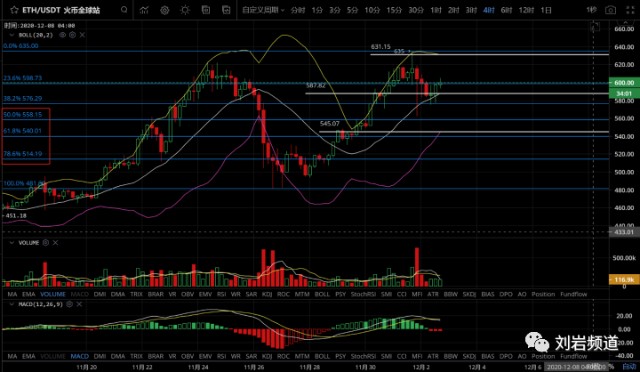Open the chart type line icon
Image resolution: width=640 pixels, height=372 pixels.
coord(144,10)
